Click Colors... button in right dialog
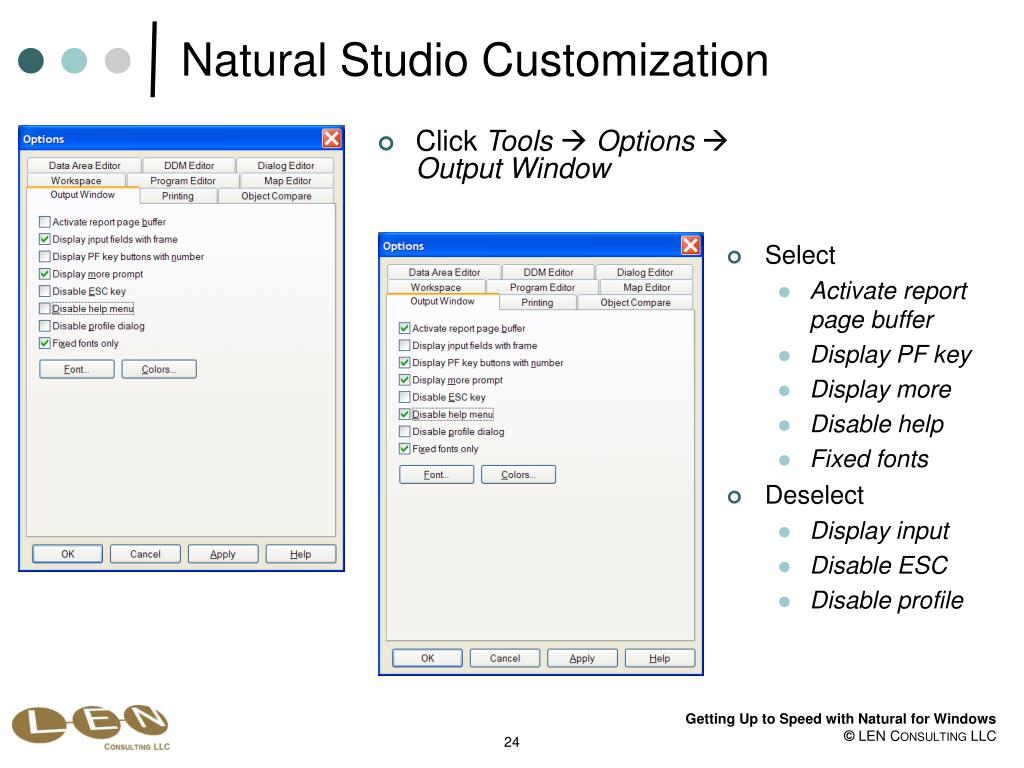Image resolution: width=1024 pixels, height=768 pixels. pyautogui.click(x=519, y=474)
